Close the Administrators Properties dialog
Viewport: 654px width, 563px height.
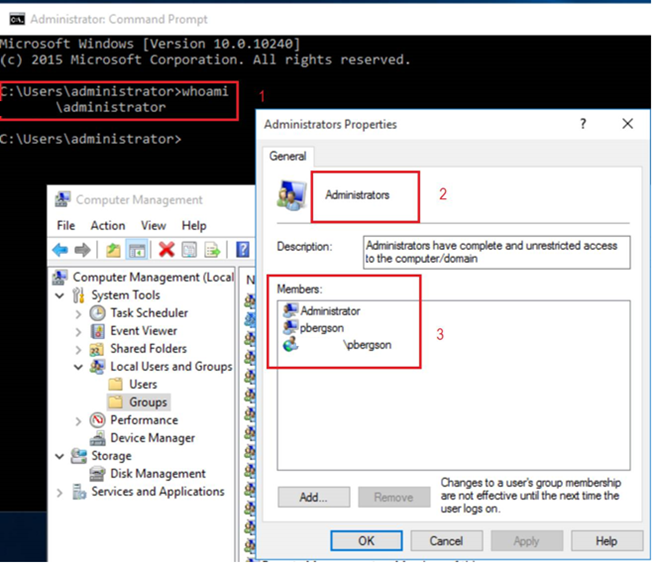(x=627, y=124)
